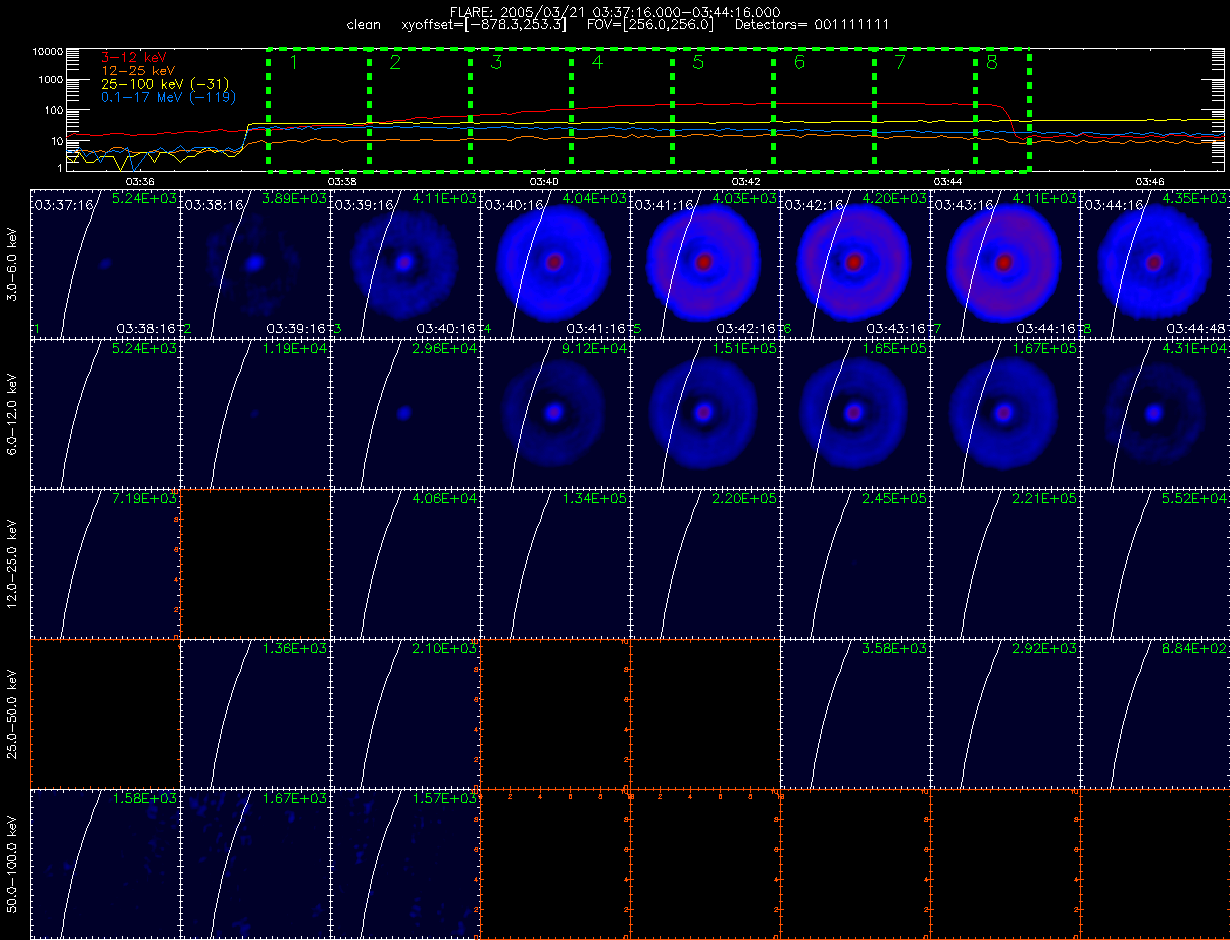Click the '3.0-6.0 keV' row label

pyautogui.click(x=13, y=263)
